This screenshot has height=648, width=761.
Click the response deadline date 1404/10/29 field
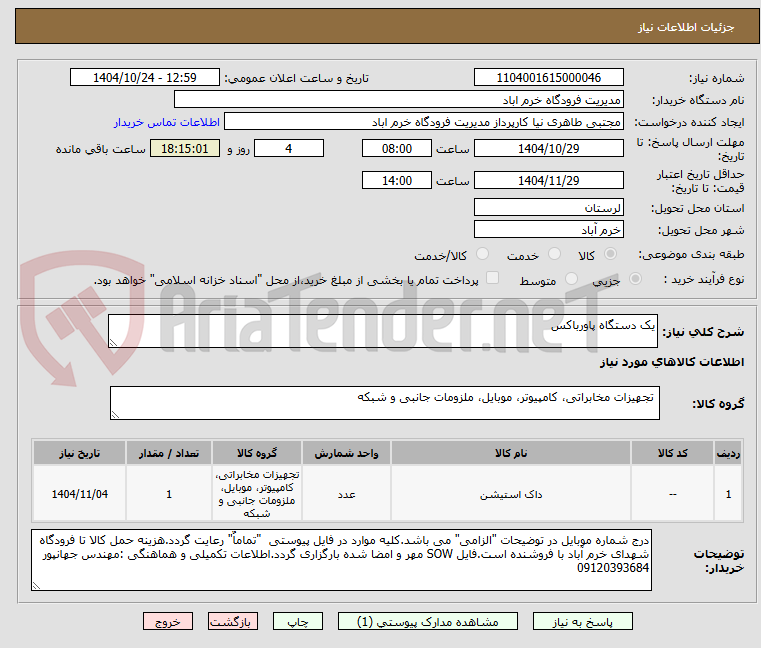(548, 149)
